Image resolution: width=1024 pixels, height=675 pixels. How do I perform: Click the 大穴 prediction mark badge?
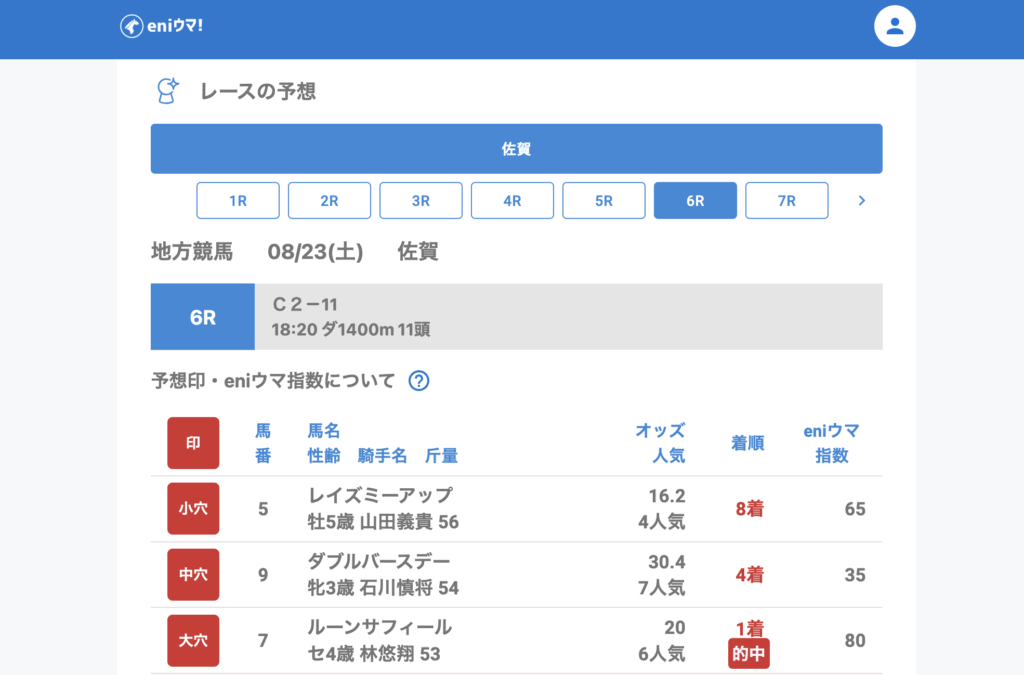tap(193, 640)
